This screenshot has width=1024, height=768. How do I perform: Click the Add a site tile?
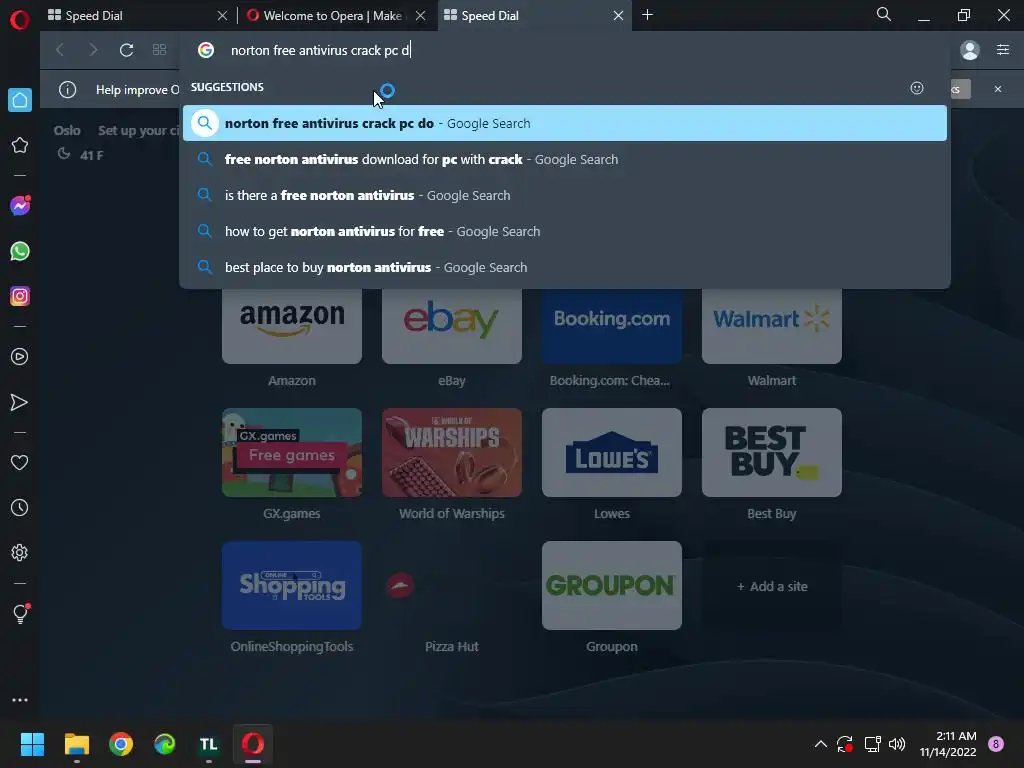point(772,586)
